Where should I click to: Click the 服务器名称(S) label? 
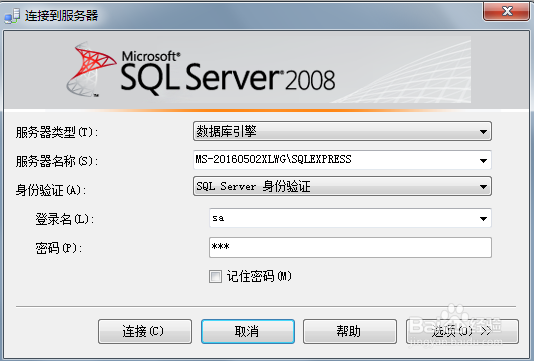(57, 161)
